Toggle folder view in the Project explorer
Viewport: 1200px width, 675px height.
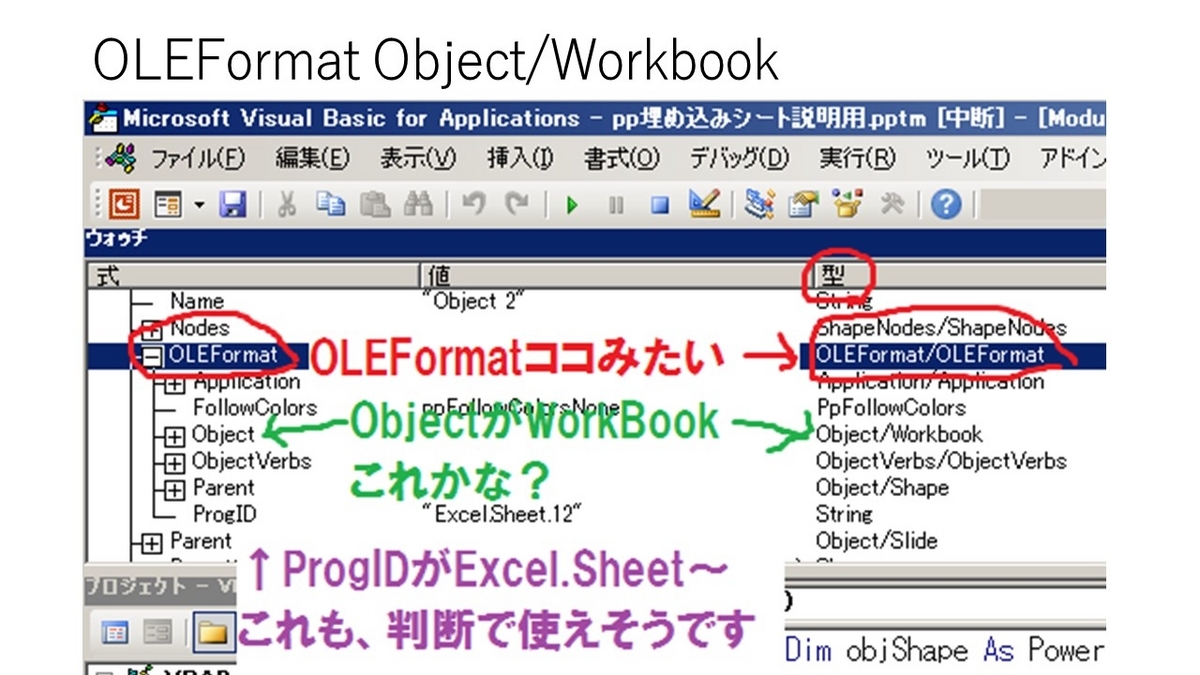[214, 632]
